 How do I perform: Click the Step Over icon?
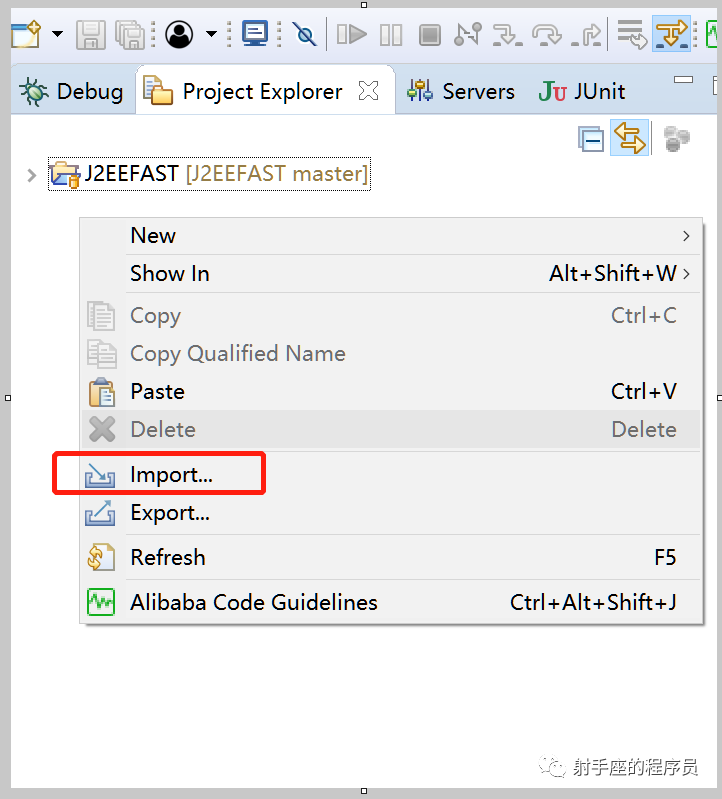click(x=546, y=35)
